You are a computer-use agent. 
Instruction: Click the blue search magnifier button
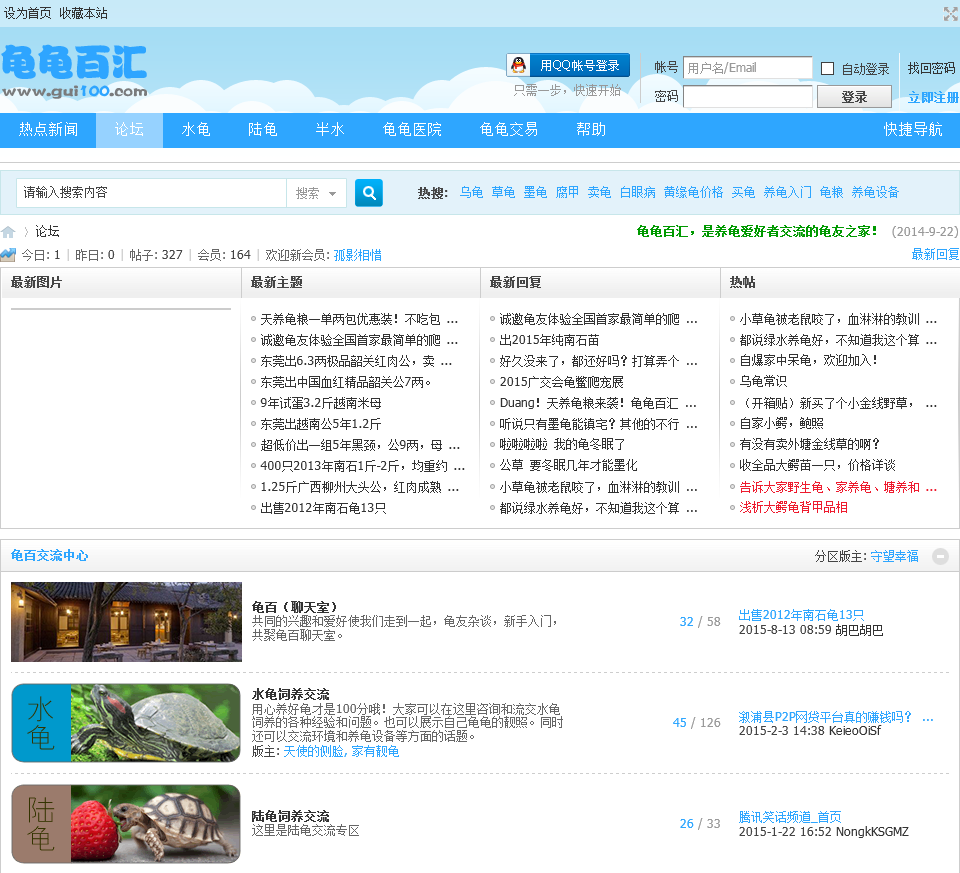[x=369, y=193]
